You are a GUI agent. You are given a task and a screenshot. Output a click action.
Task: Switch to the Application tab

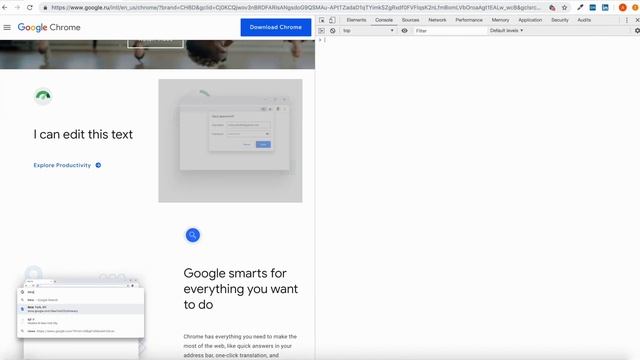[530, 20]
